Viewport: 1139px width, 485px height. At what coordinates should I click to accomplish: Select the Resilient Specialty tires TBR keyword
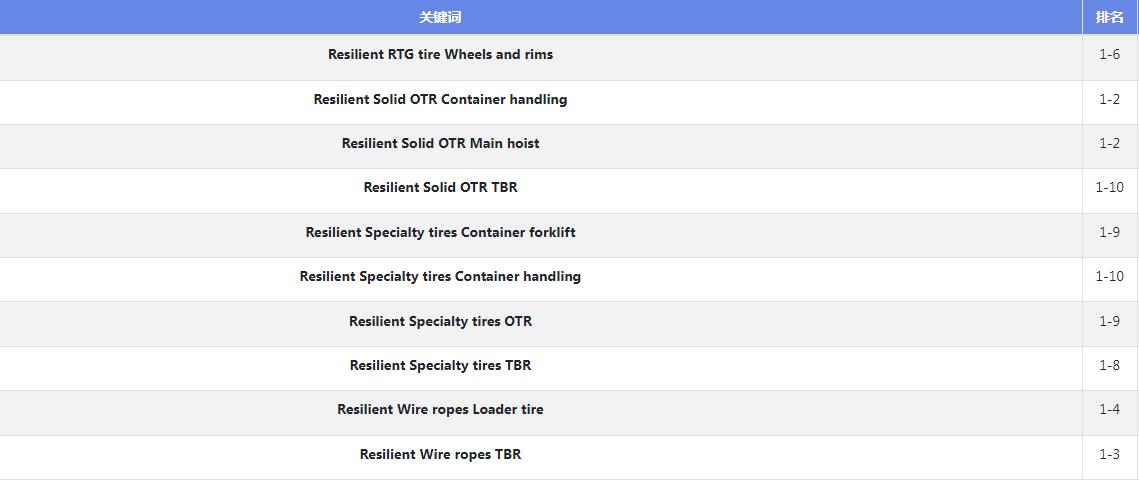point(440,365)
